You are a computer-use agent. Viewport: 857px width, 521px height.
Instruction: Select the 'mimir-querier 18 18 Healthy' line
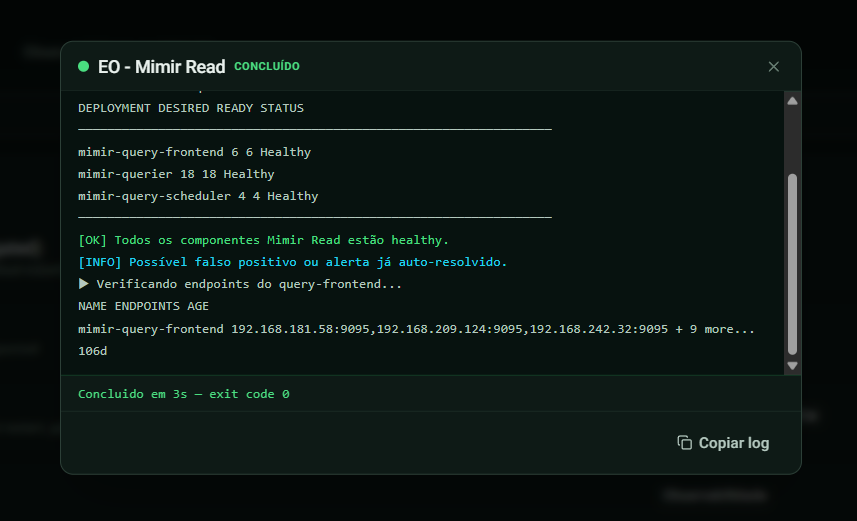pos(176,174)
